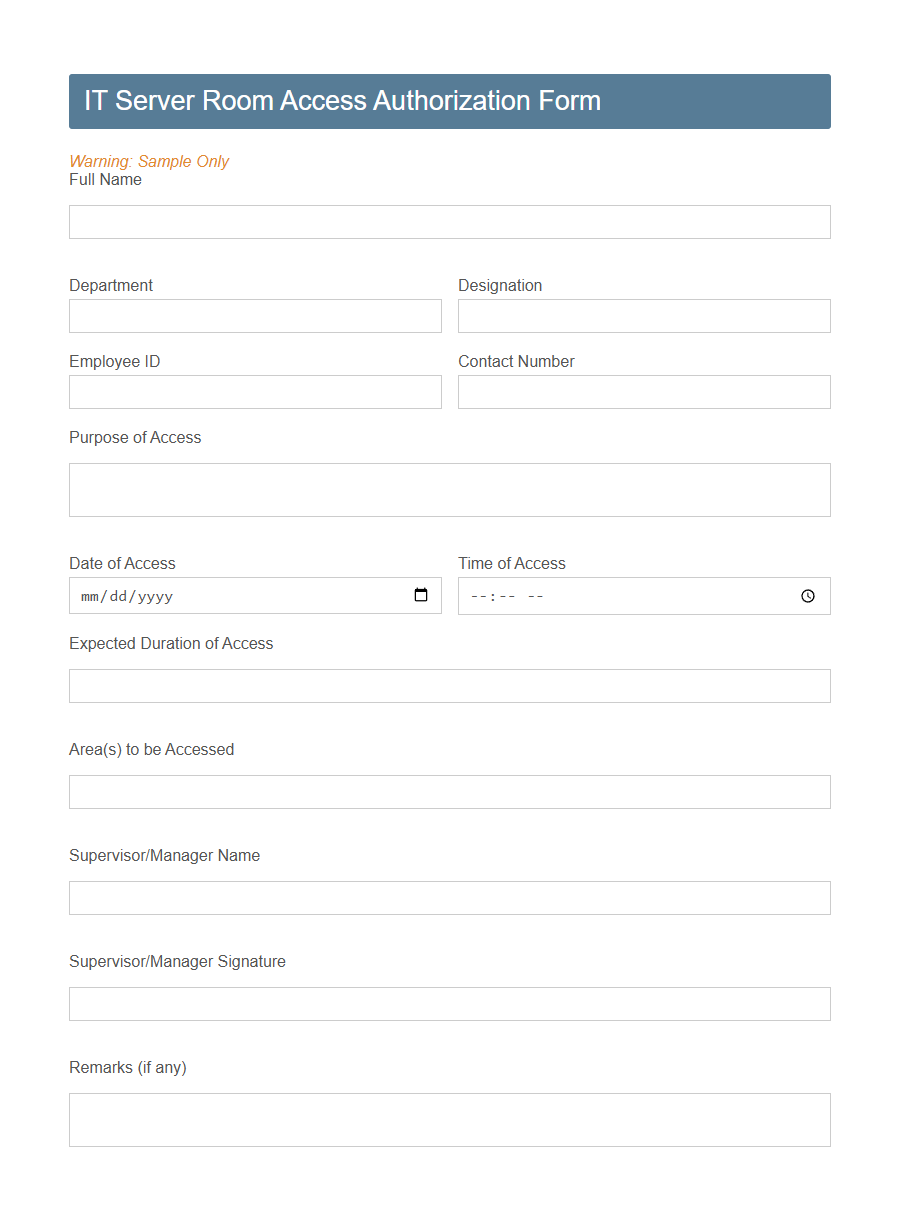Click the Remarks (if any) label

(127, 1067)
